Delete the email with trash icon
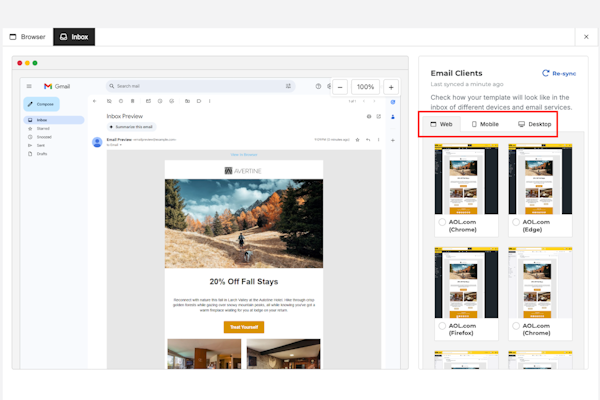The image size is (600, 400). point(132,101)
